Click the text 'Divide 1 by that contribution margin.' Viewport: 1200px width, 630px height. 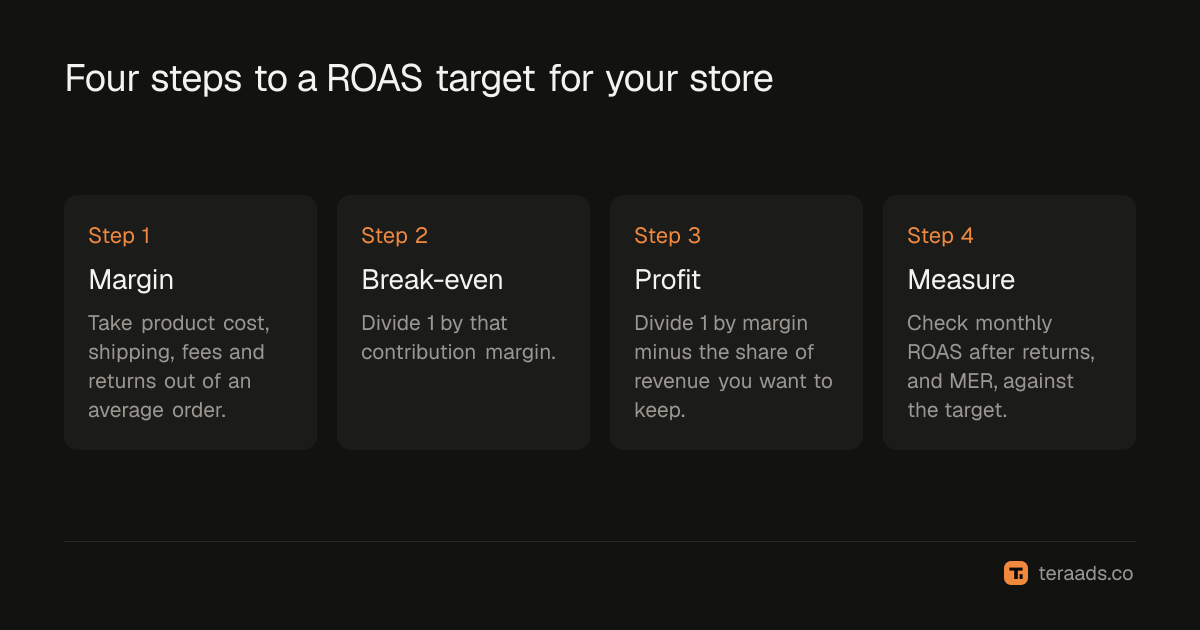(458, 338)
